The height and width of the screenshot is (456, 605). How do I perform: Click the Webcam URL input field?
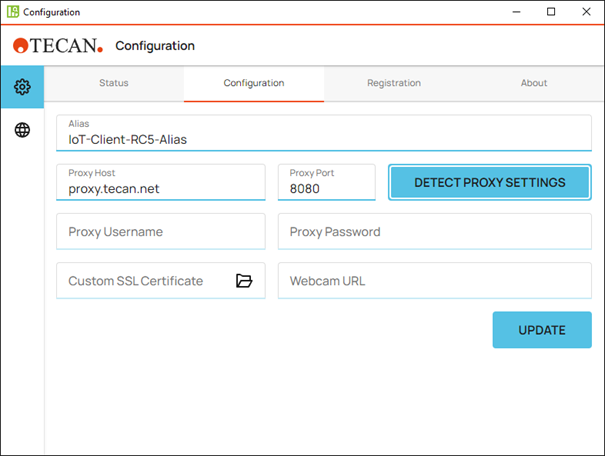point(434,281)
